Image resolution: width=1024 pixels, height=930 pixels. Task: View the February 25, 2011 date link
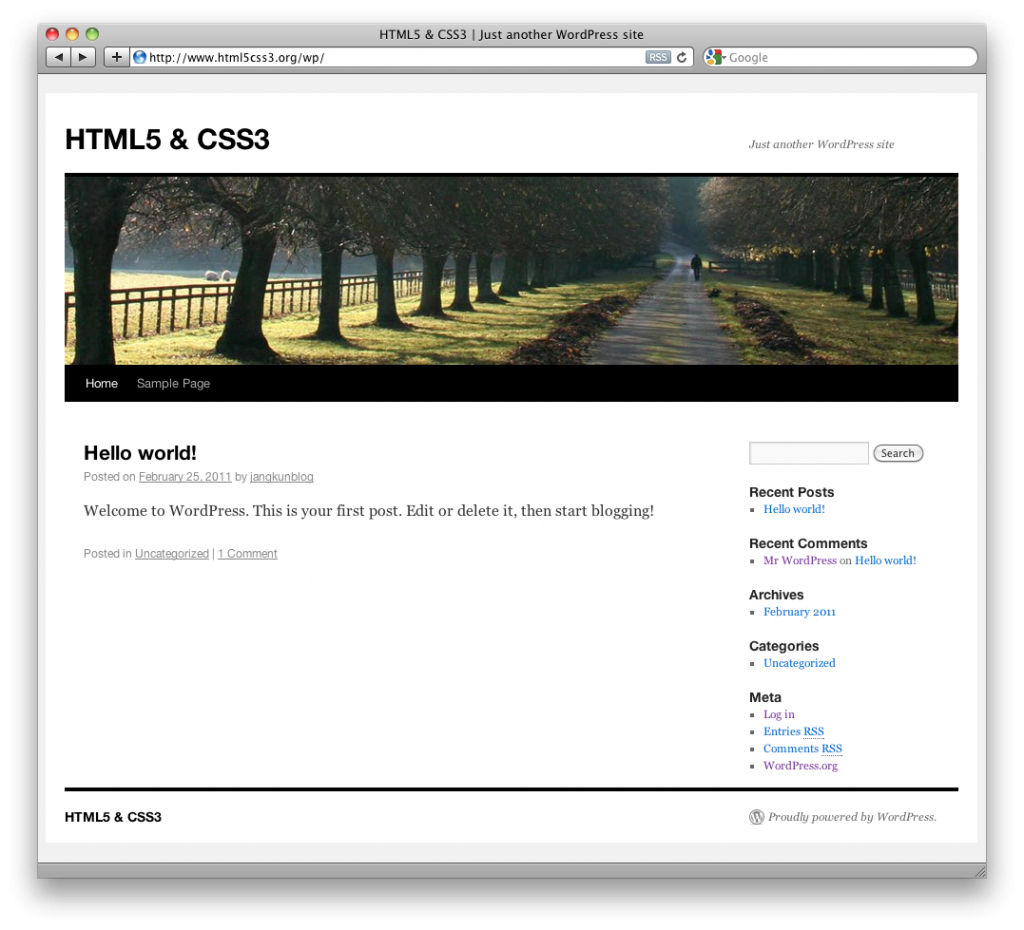pyautogui.click(x=185, y=476)
